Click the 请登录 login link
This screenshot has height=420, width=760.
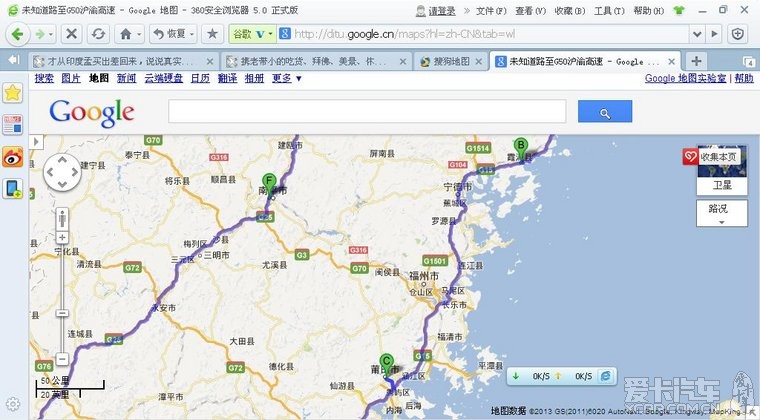pos(442,11)
